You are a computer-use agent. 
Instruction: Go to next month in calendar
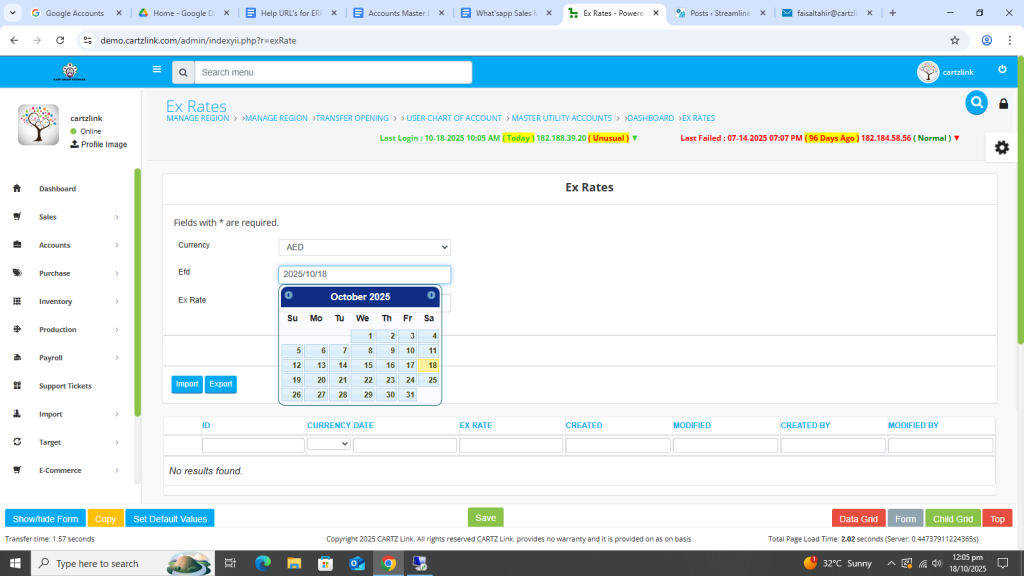(x=431, y=296)
